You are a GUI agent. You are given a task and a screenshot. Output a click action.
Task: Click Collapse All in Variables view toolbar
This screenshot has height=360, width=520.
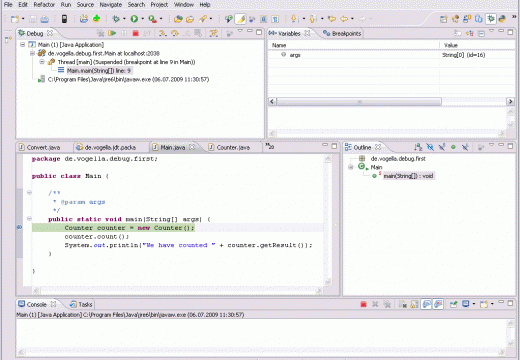(481, 33)
